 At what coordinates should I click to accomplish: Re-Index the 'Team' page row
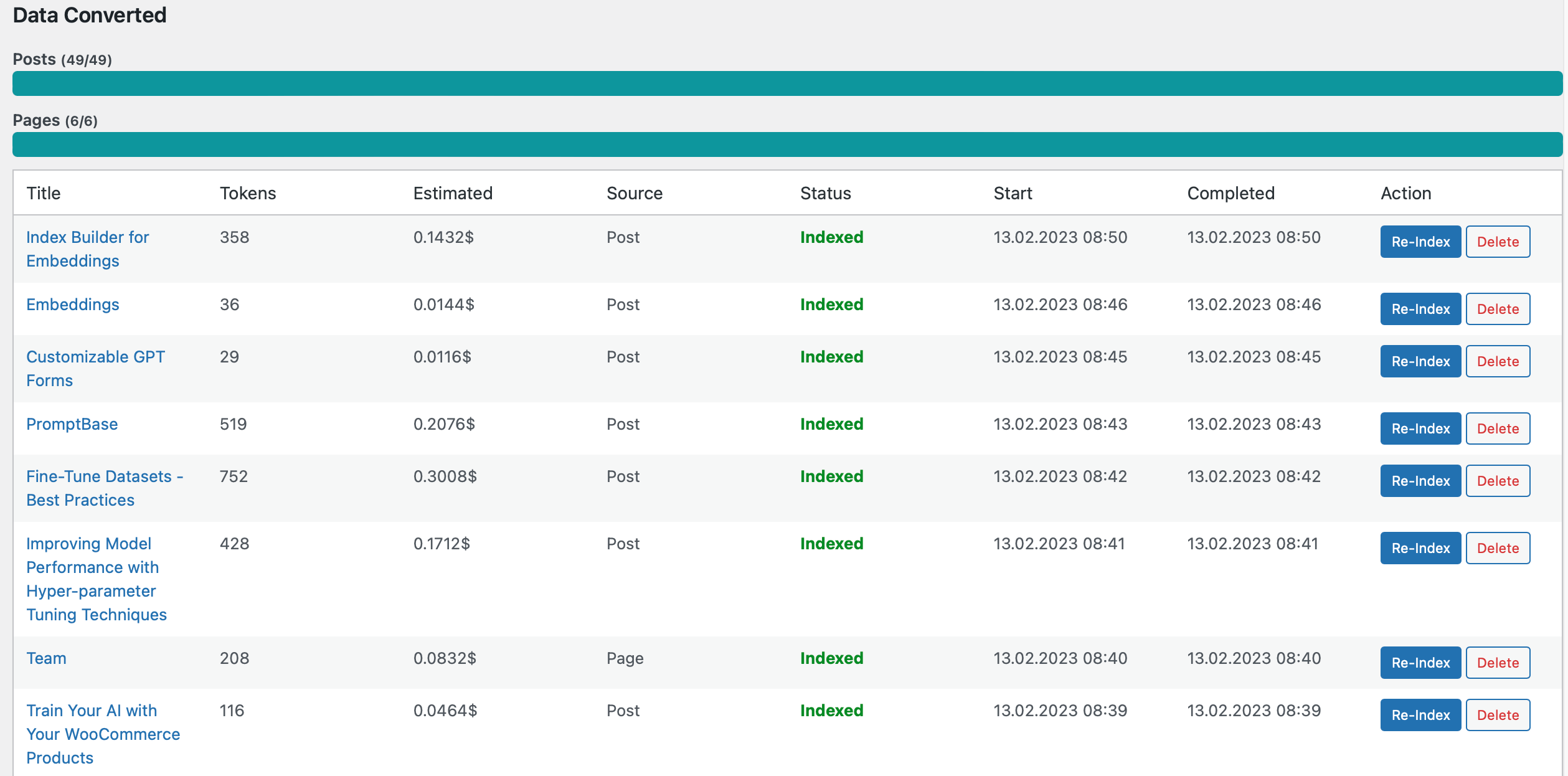[1420, 663]
